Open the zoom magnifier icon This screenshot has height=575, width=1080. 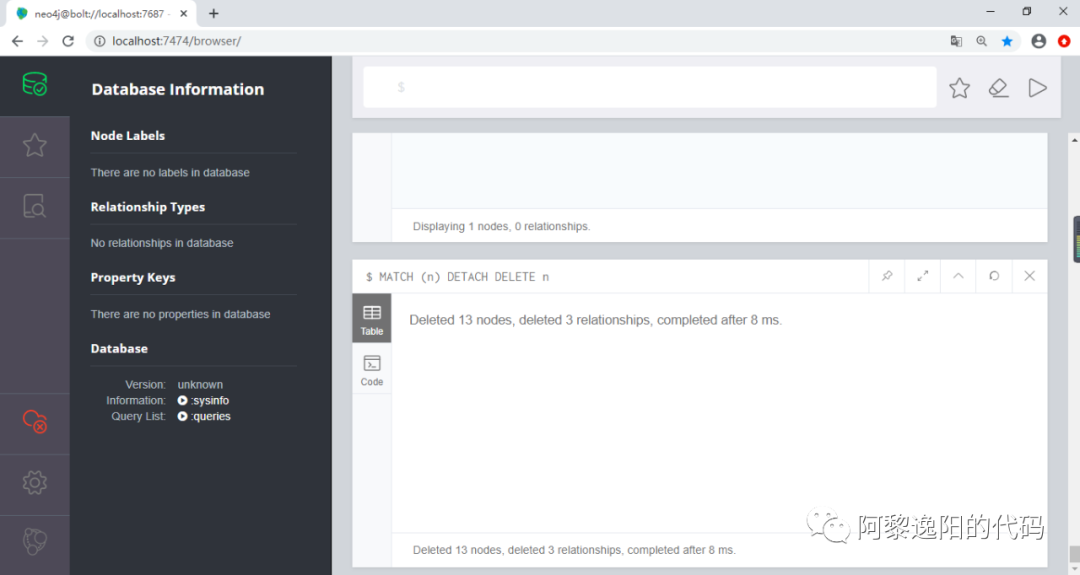pyautogui.click(x=982, y=41)
